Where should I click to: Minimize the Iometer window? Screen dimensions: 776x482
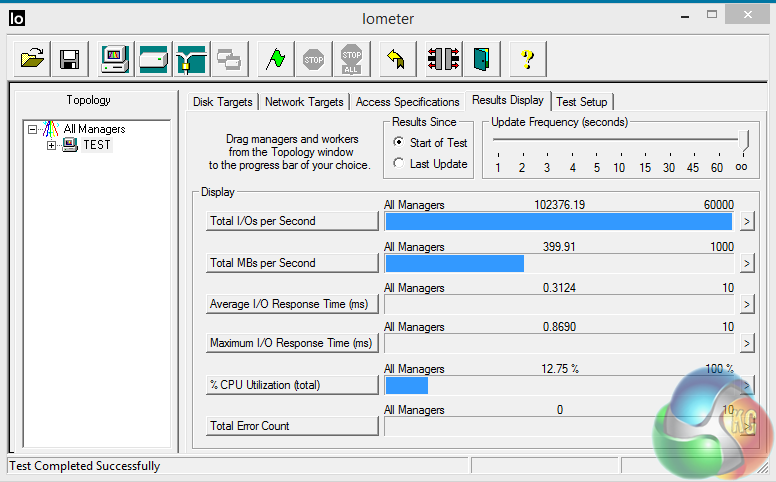tap(685, 16)
